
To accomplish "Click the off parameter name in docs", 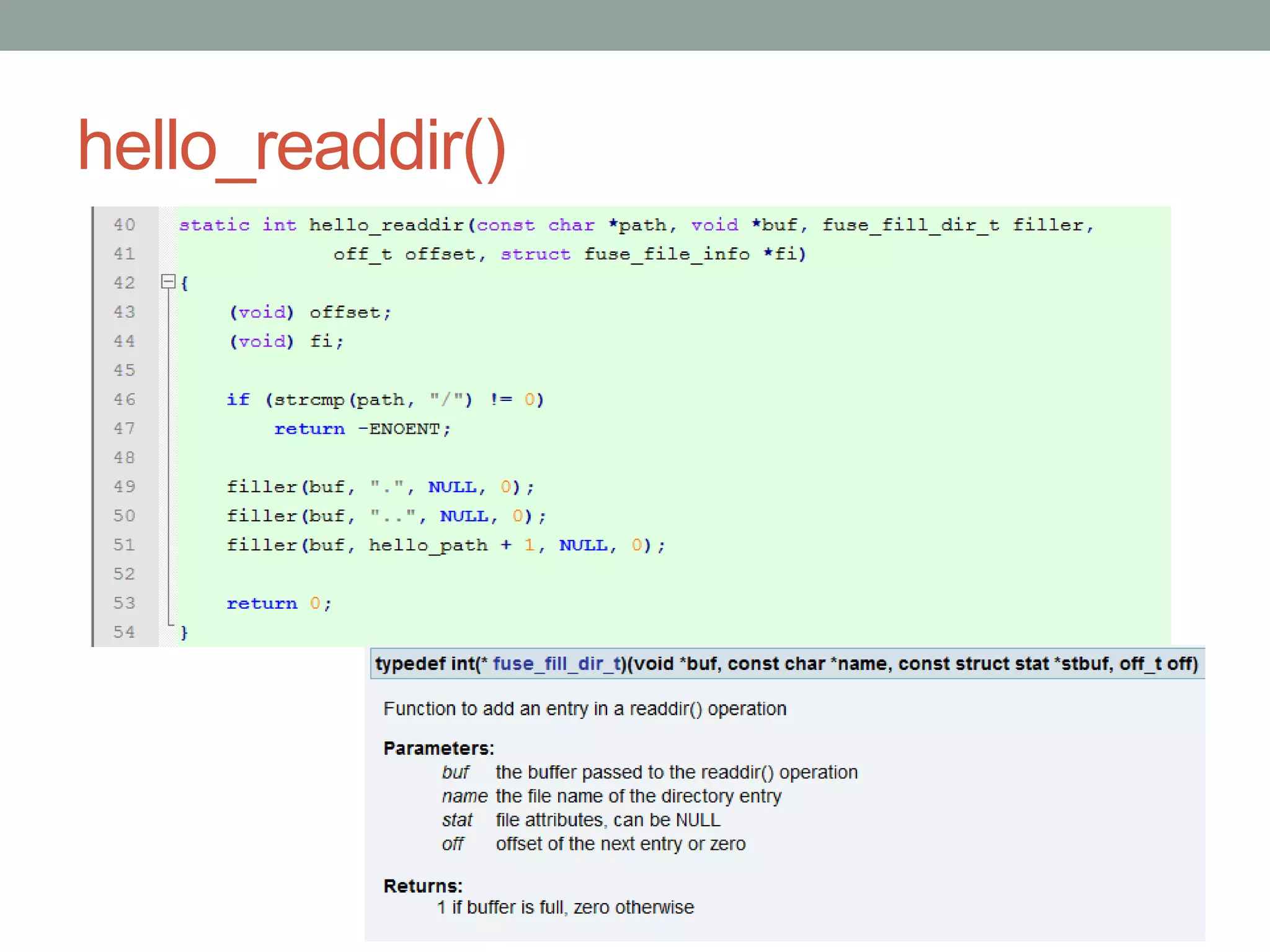I will 452,844.
